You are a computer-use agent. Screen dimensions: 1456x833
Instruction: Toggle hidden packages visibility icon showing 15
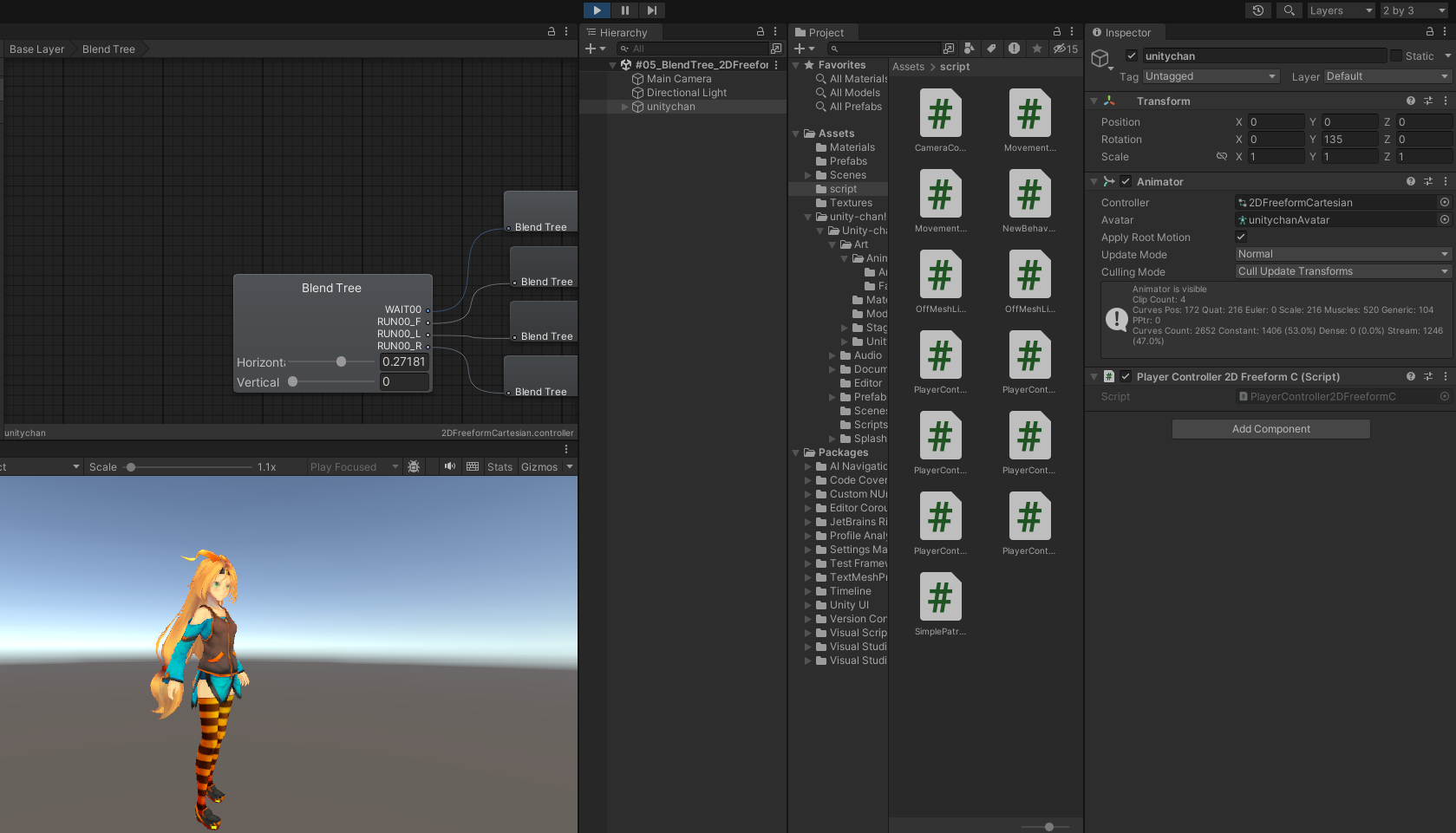click(1066, 49)
